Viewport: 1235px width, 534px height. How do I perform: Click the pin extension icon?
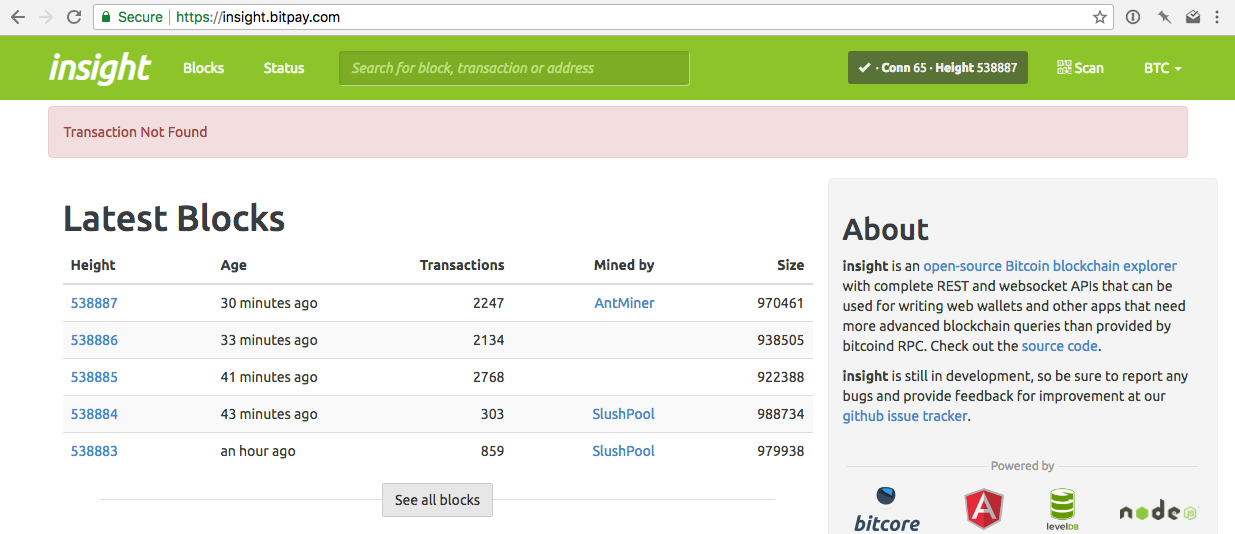(x=1163, y=17)
